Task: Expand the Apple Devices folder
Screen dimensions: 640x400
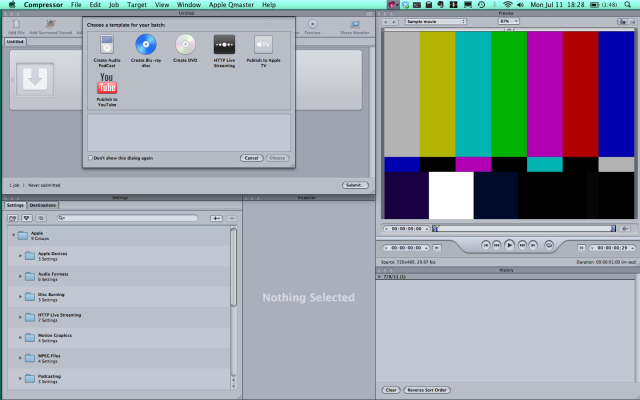Action: [x=20, y=256]
